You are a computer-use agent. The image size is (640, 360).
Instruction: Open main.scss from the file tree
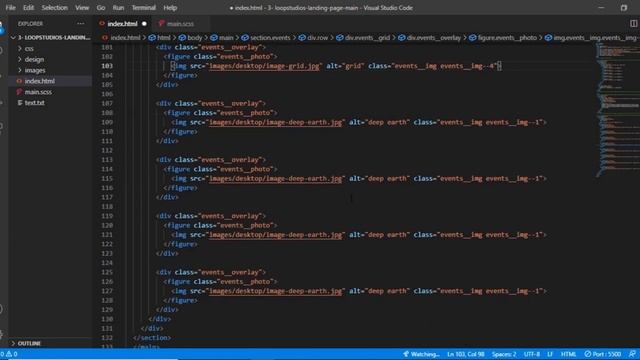tap(38, 92)
